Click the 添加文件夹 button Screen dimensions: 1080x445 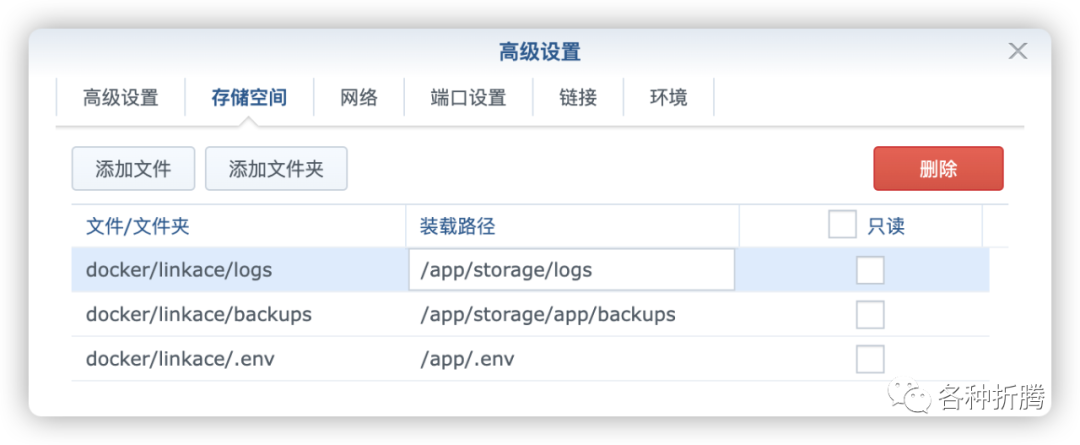pyautogui.click(x=276, y=169)
